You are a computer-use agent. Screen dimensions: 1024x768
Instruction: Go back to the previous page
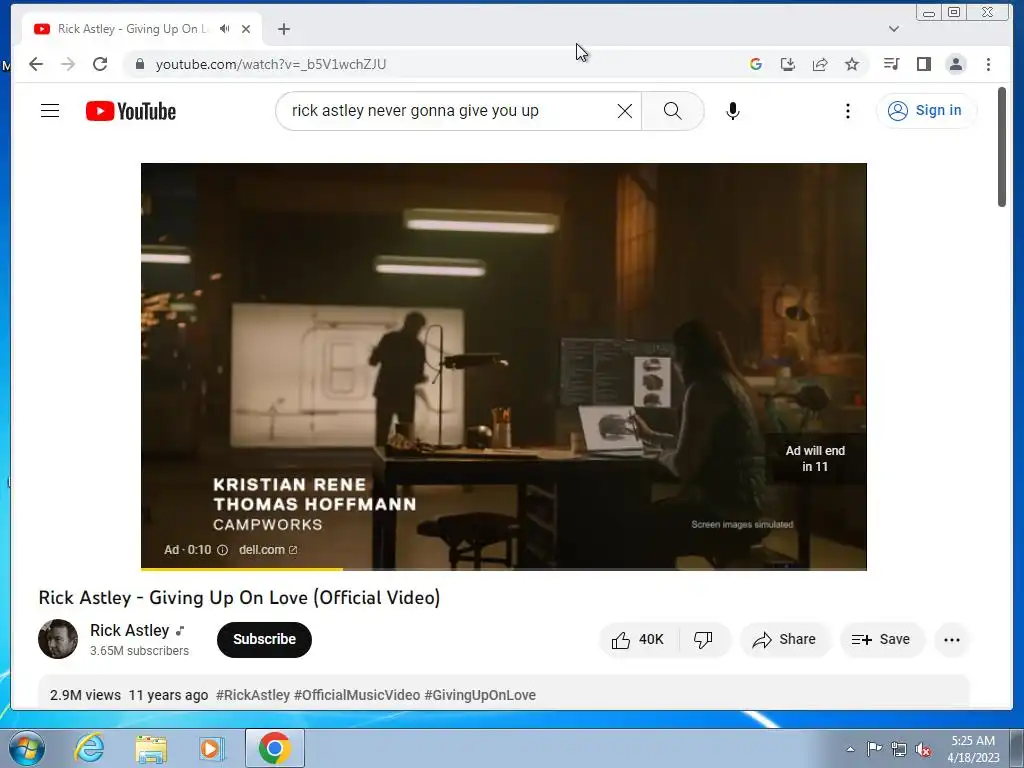pyautogui.click(x=36, y=64)
